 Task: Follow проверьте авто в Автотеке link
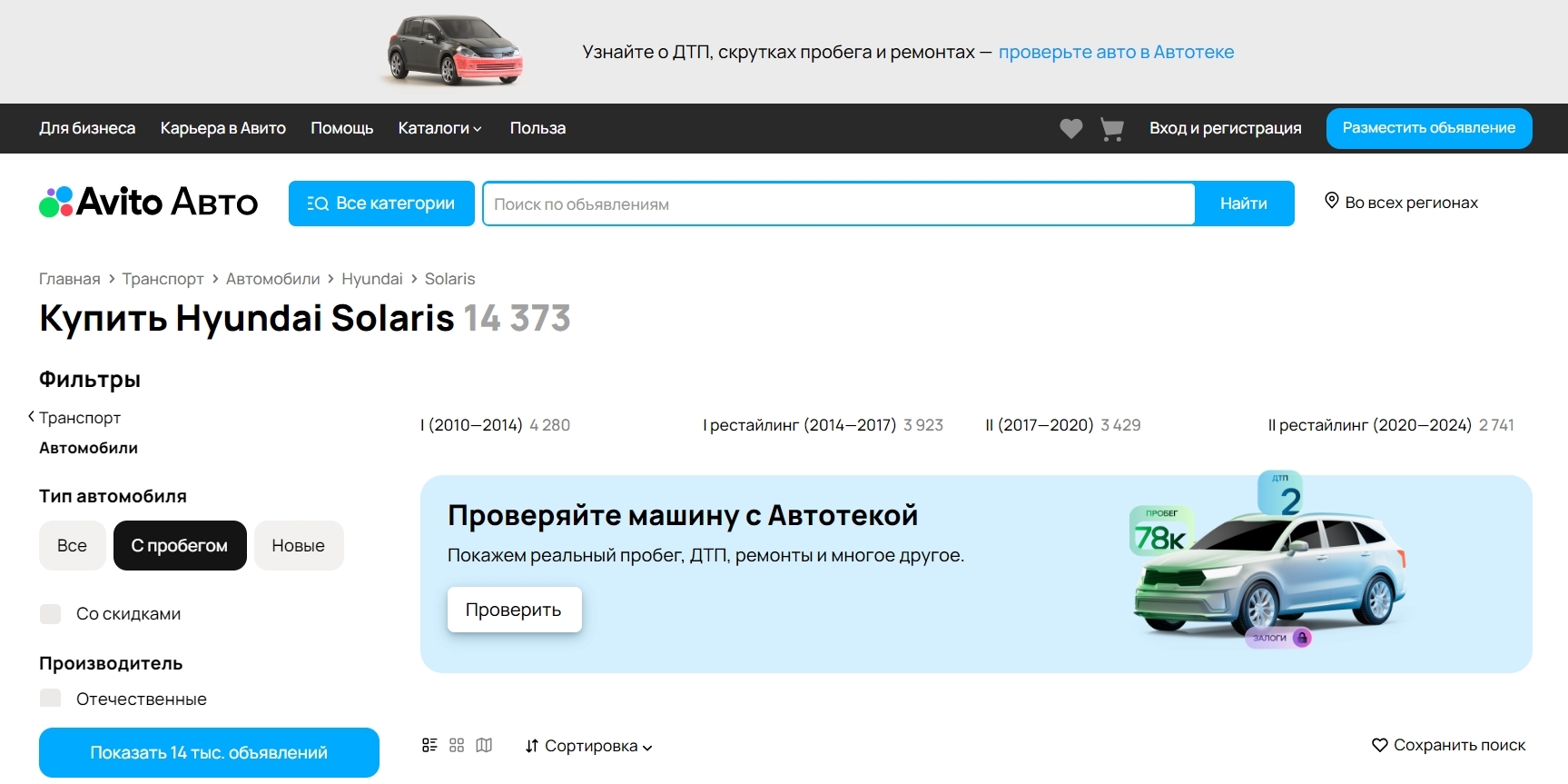[x=1116, y=52]
